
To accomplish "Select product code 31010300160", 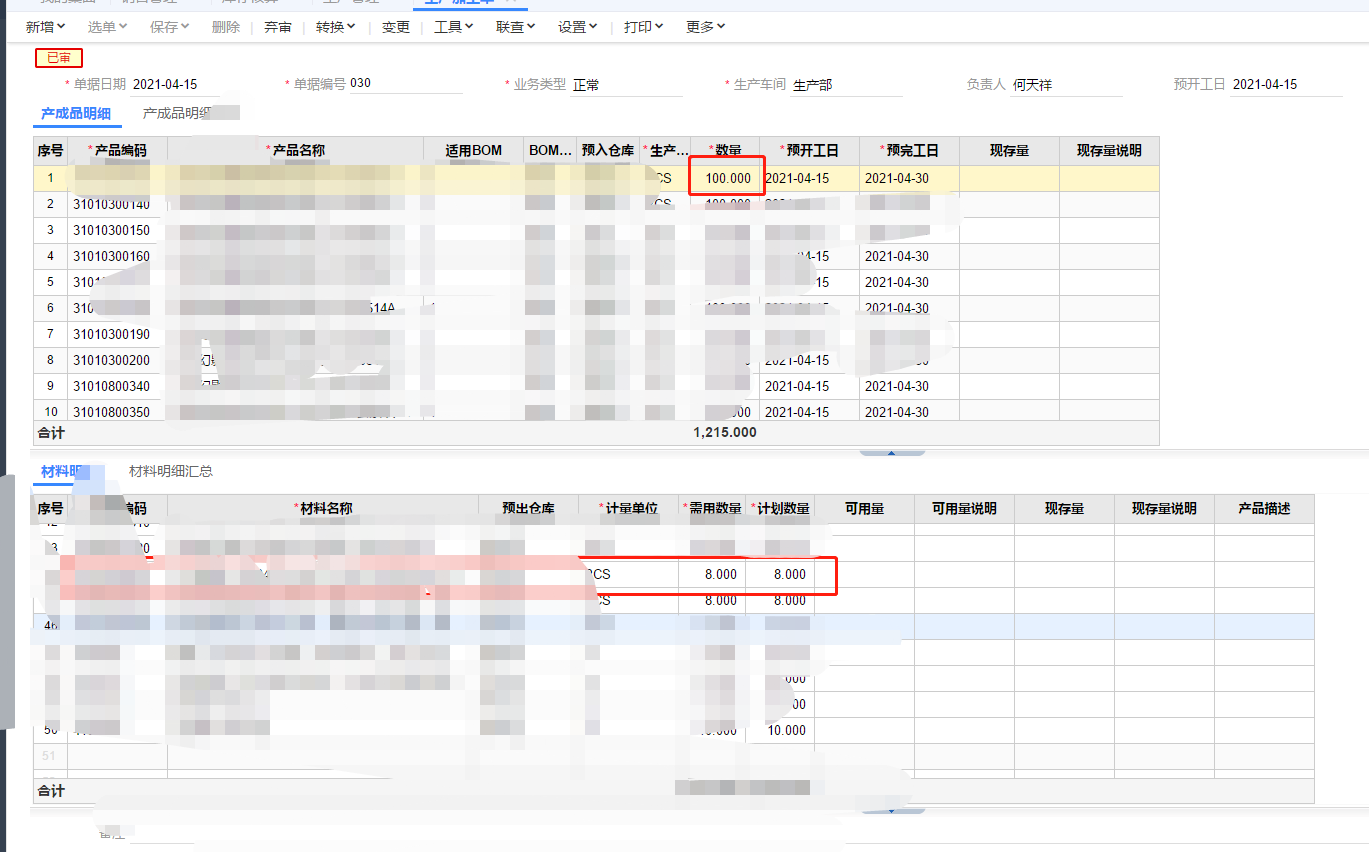I will [x=111, y=256].
